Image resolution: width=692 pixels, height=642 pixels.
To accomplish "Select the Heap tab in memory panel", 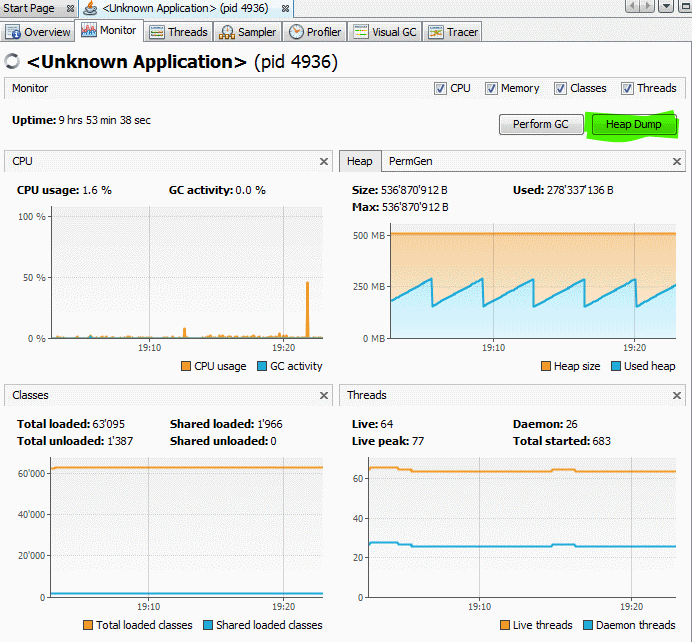I will click(360, 161).
